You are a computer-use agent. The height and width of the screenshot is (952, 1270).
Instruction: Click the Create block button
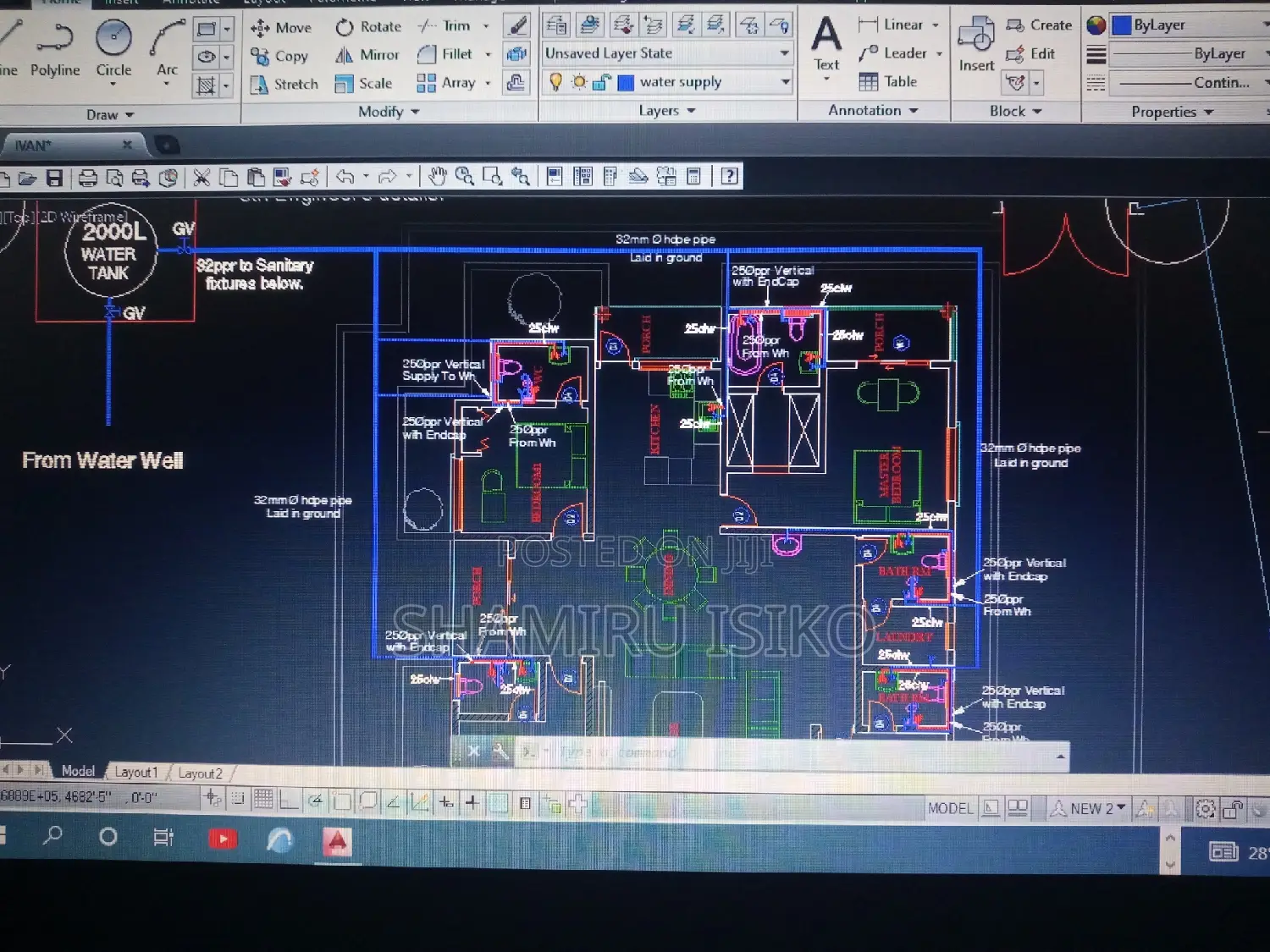tap(1039, 25)
